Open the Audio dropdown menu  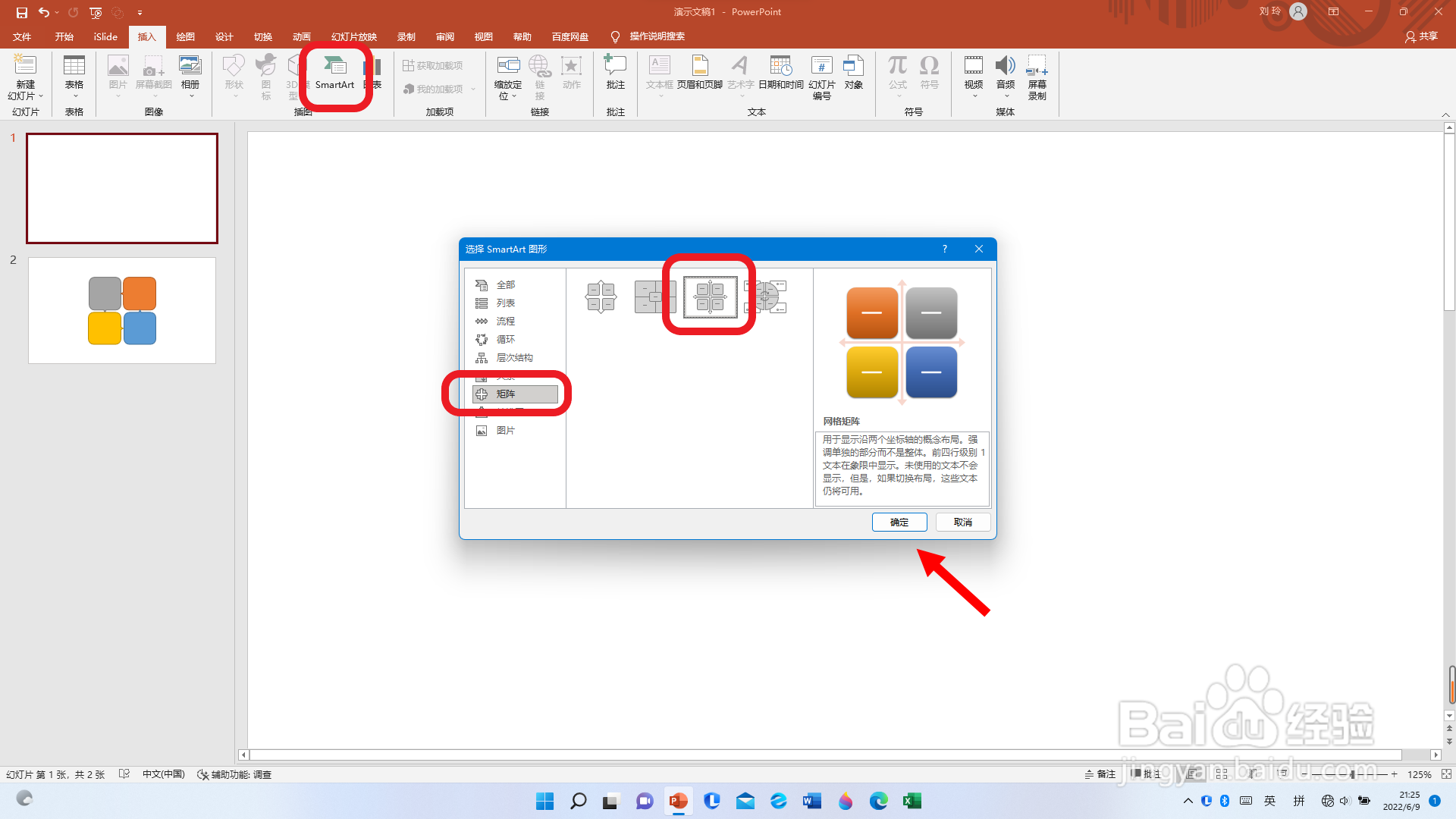(1006, 96)
